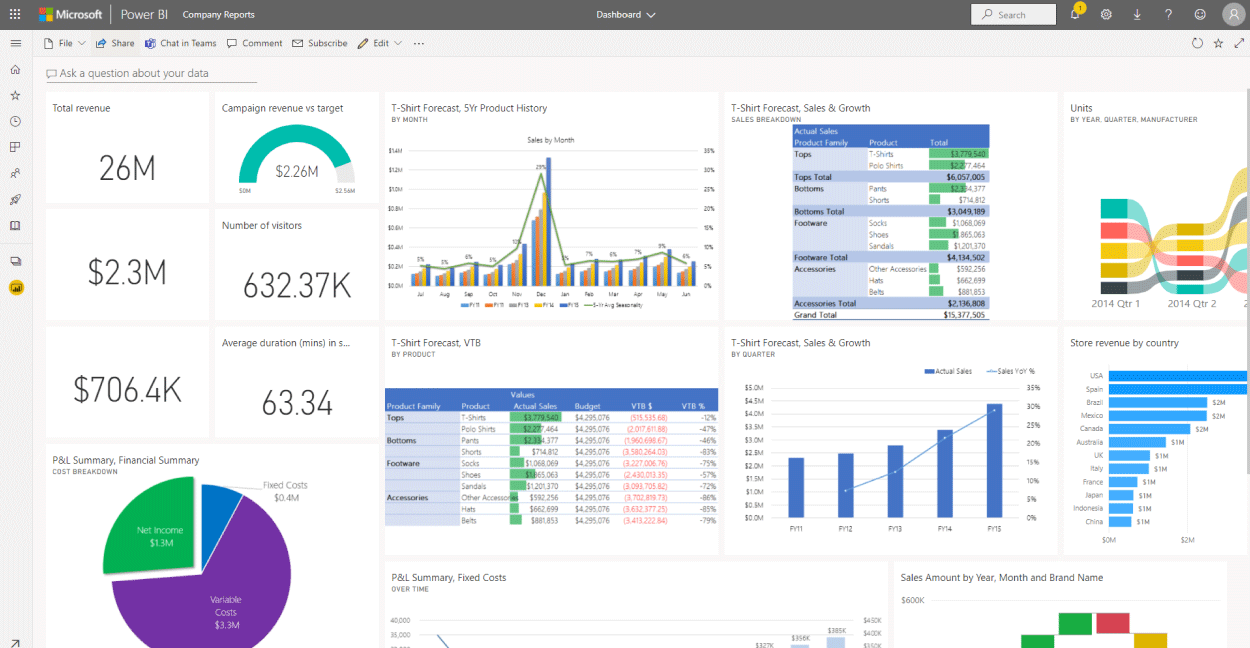Open Favorites via the sidebar star icon

click(x=15, y=95)
